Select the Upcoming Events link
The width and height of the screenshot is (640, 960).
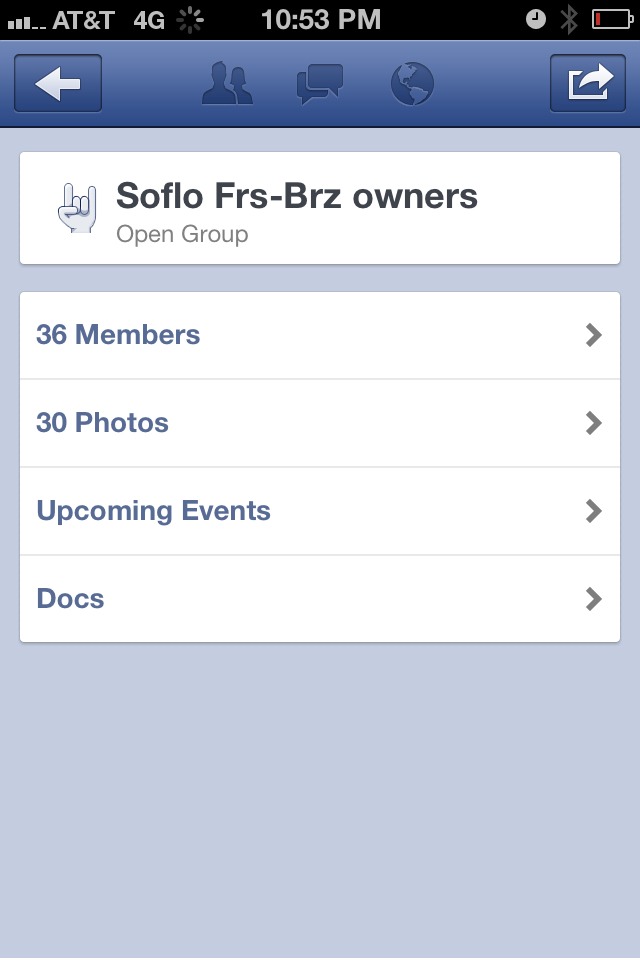153,511
